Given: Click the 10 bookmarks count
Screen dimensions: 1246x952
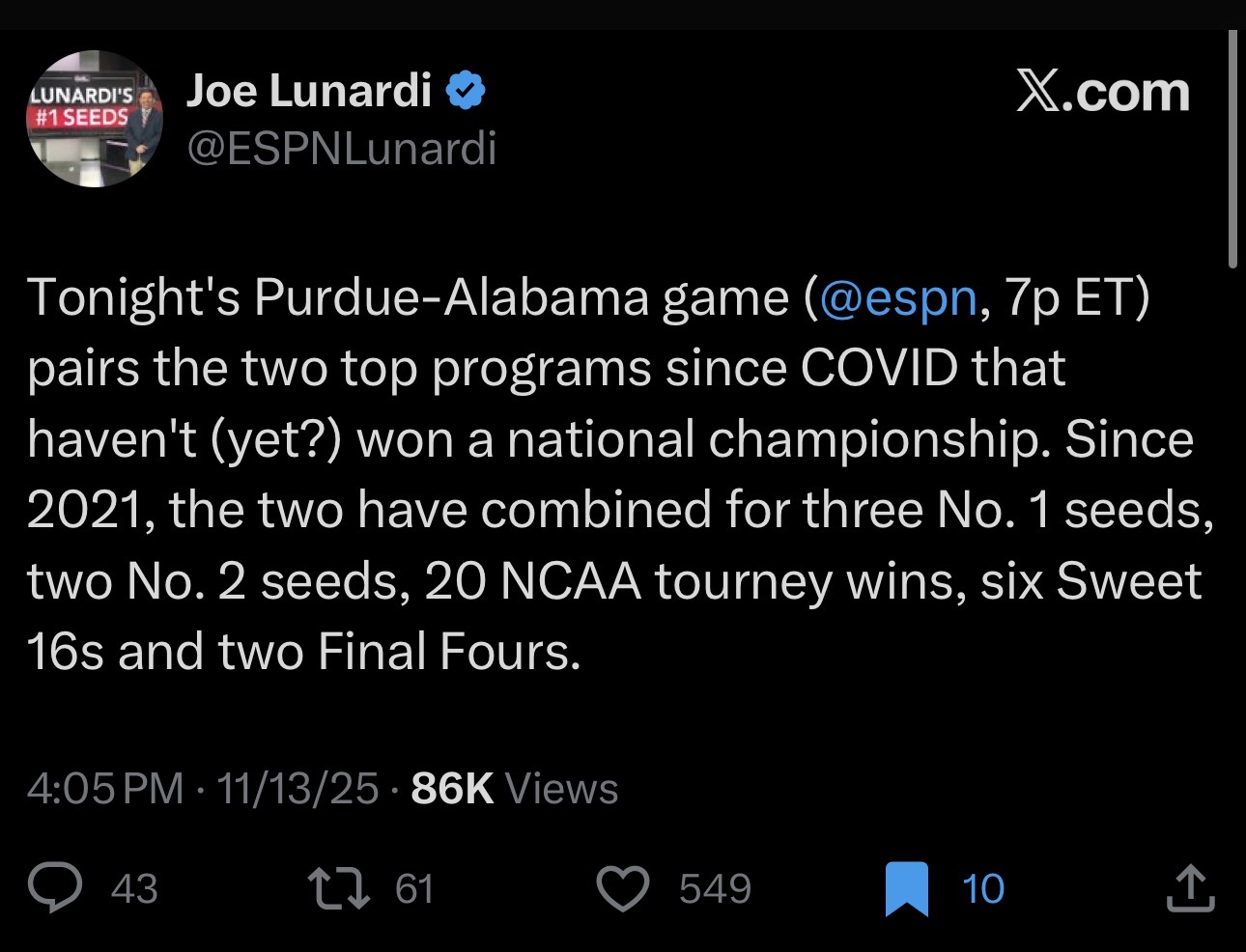Looking at the screenshot, I should point(983,889).
